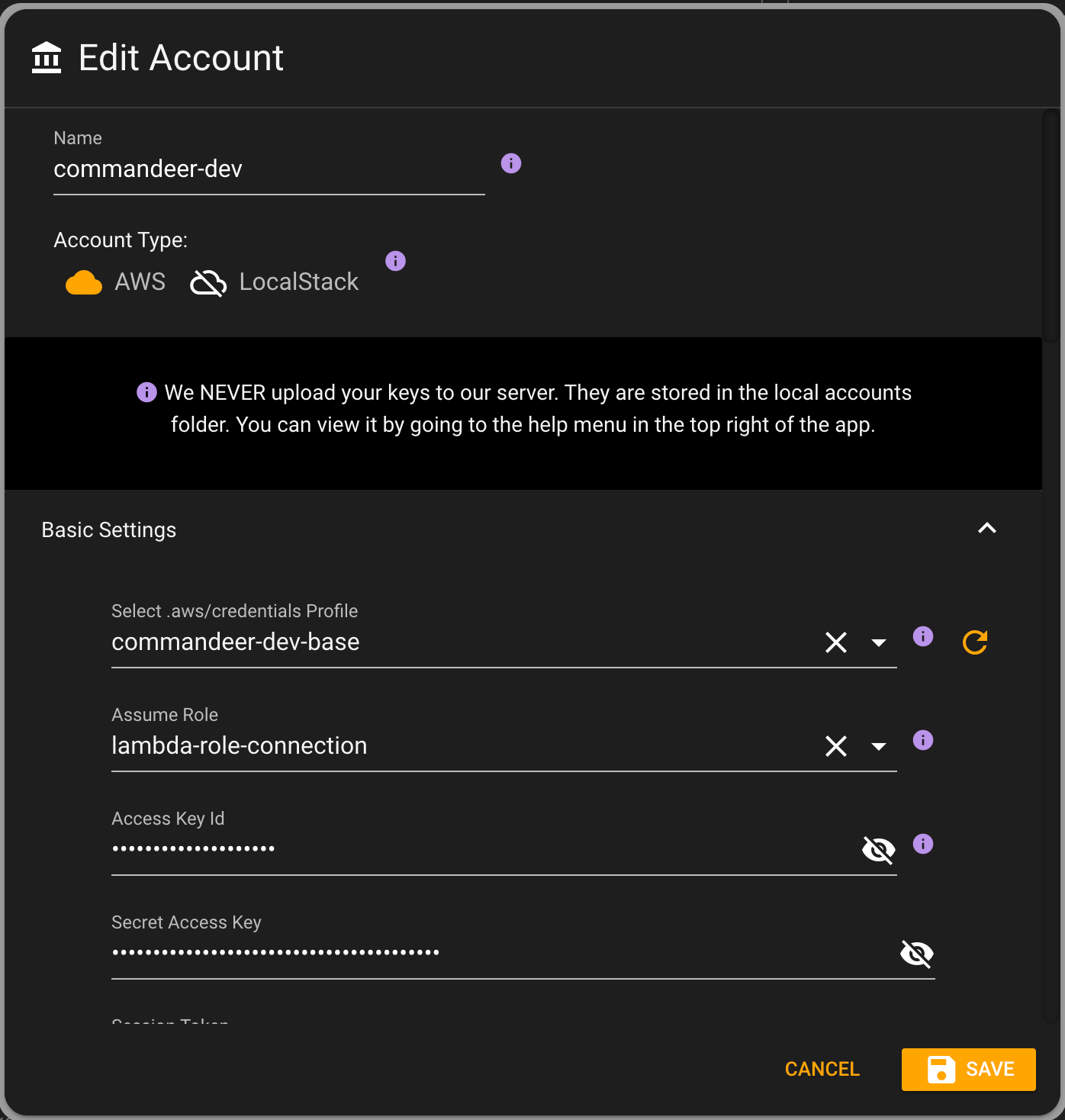Click the dialog's vertical scrollbar
Image resolution: width=1065 pixels, height=1120 pixels.
click(x=1051, y=226)
